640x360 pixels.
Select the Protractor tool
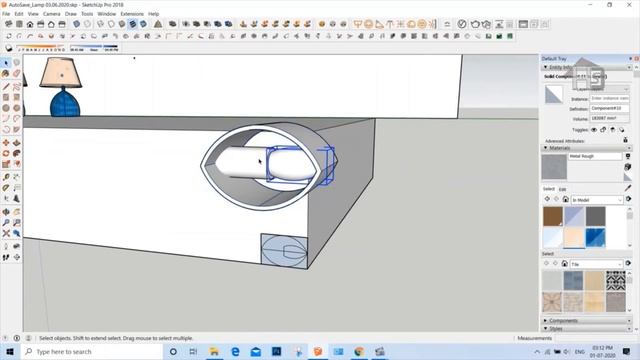[x=6, y=188]
